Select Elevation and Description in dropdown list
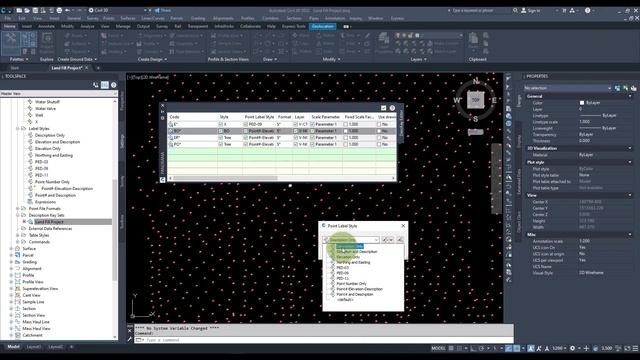 pyautogui.click(x=357, y=252)
